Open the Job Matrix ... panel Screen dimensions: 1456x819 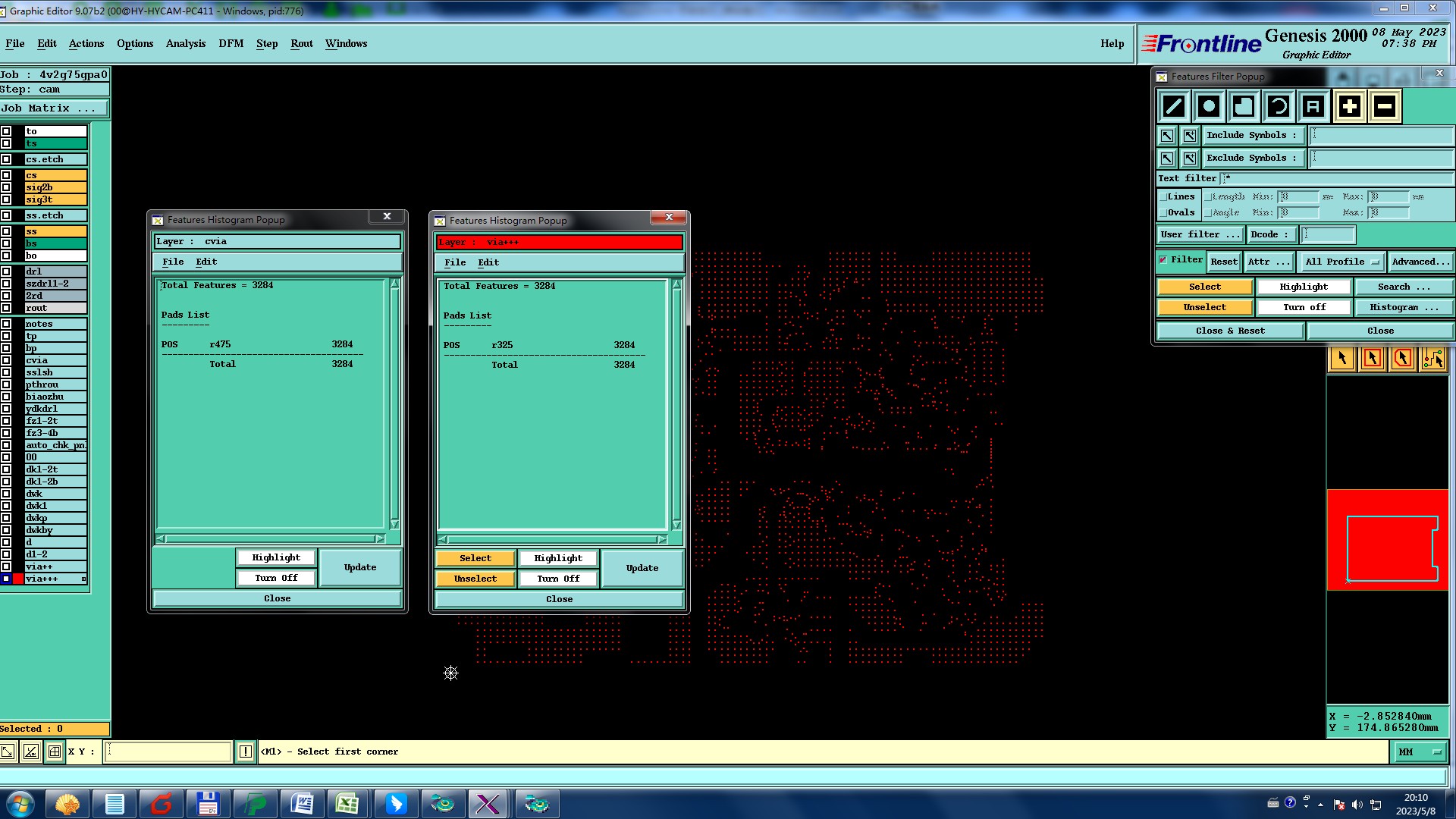click(x=54, y=108)
